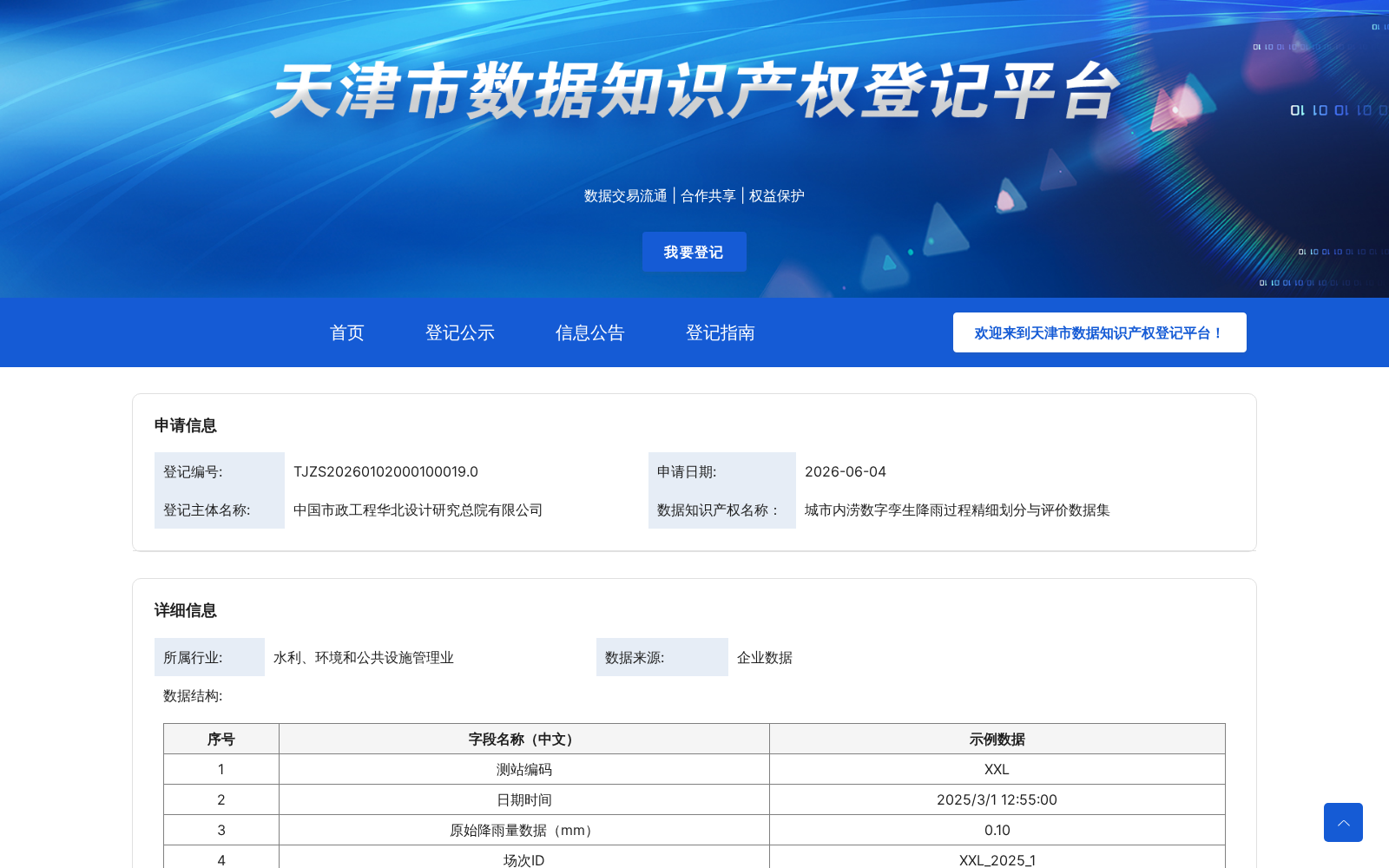
Task: Click sequence number 1 in 测站编码 row
Action: 221,769
